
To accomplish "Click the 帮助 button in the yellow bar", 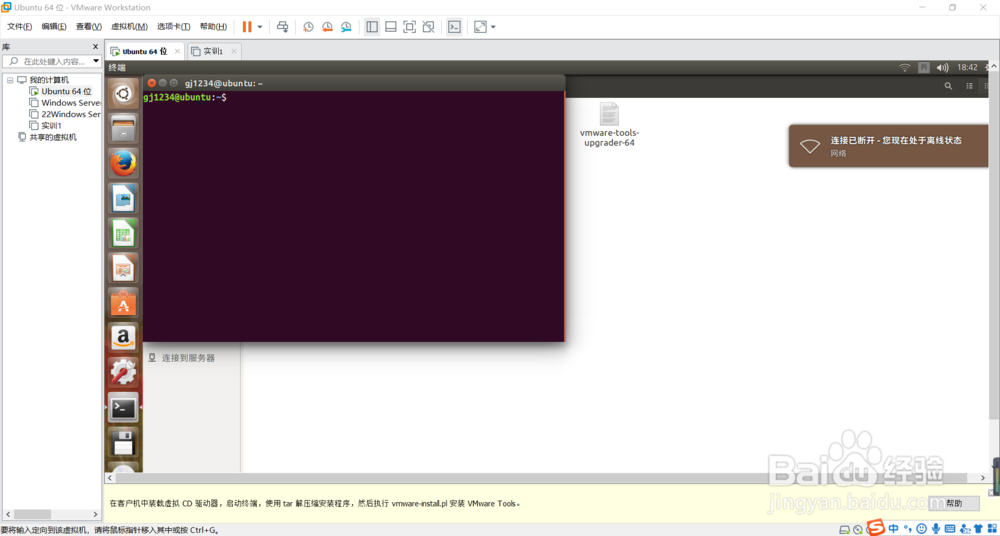I will (953, 503).
